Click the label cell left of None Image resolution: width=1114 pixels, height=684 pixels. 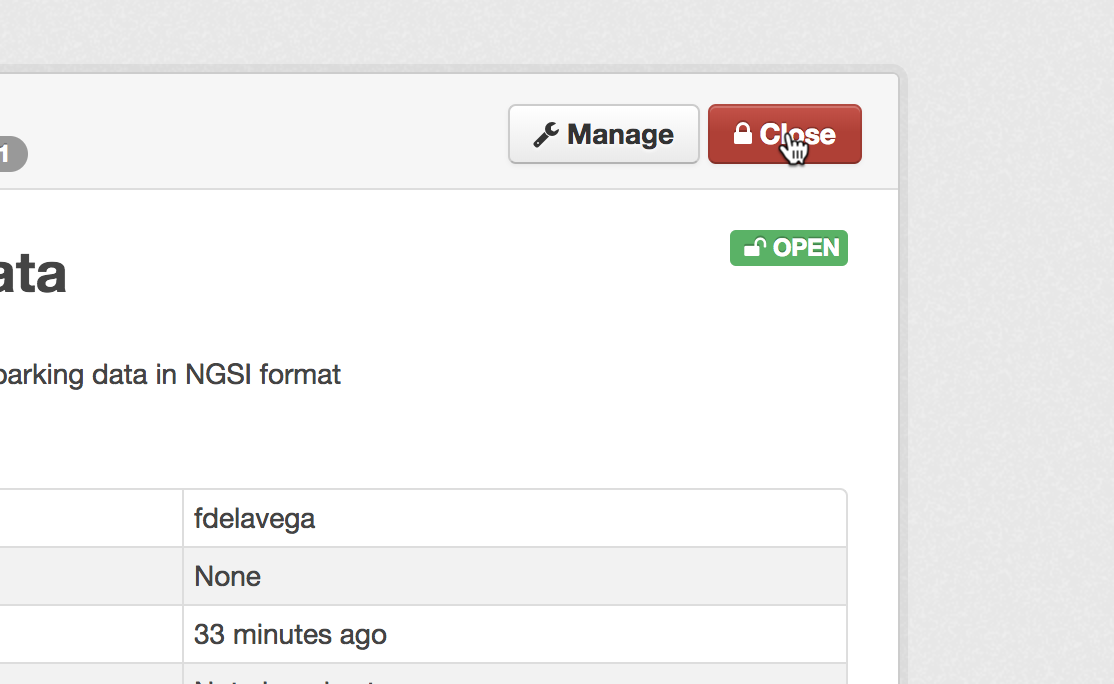[x=91, y=576]
